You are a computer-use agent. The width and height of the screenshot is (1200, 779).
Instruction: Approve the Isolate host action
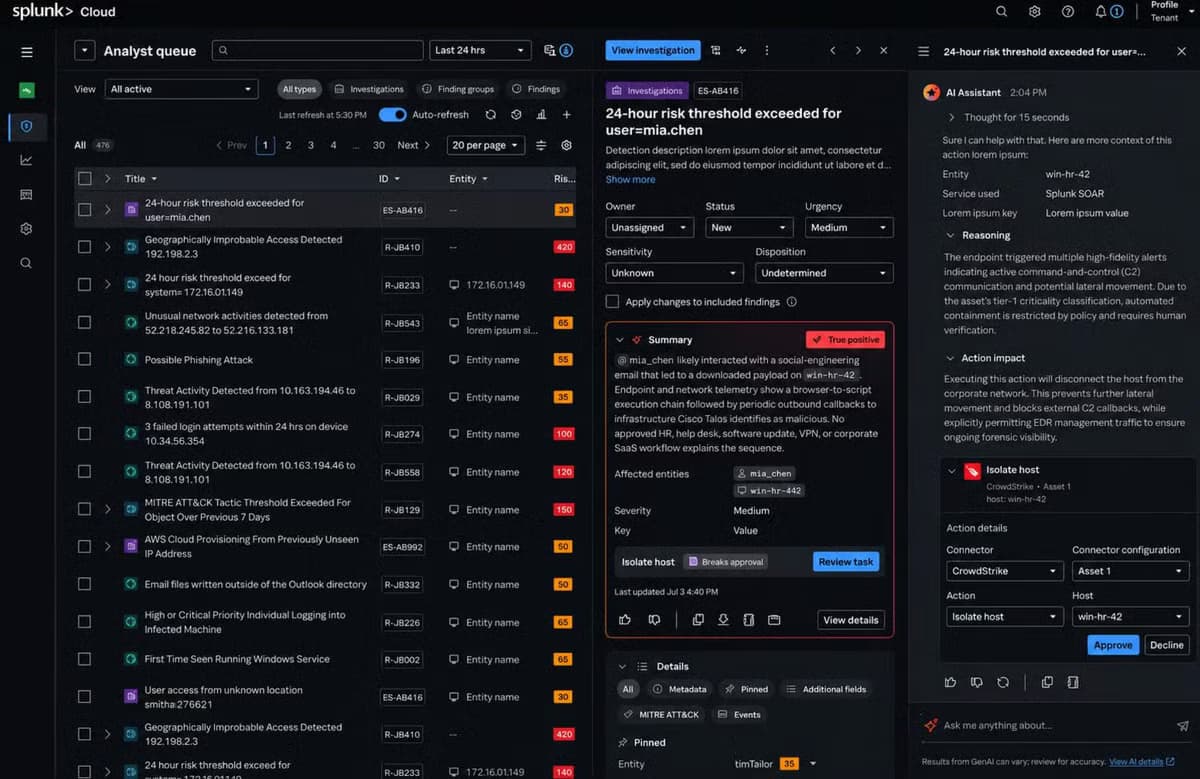pos(1112,645)
